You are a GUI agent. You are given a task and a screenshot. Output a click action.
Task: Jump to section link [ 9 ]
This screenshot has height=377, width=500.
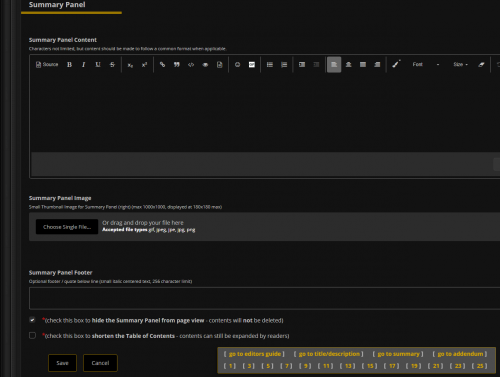point(305,366)
